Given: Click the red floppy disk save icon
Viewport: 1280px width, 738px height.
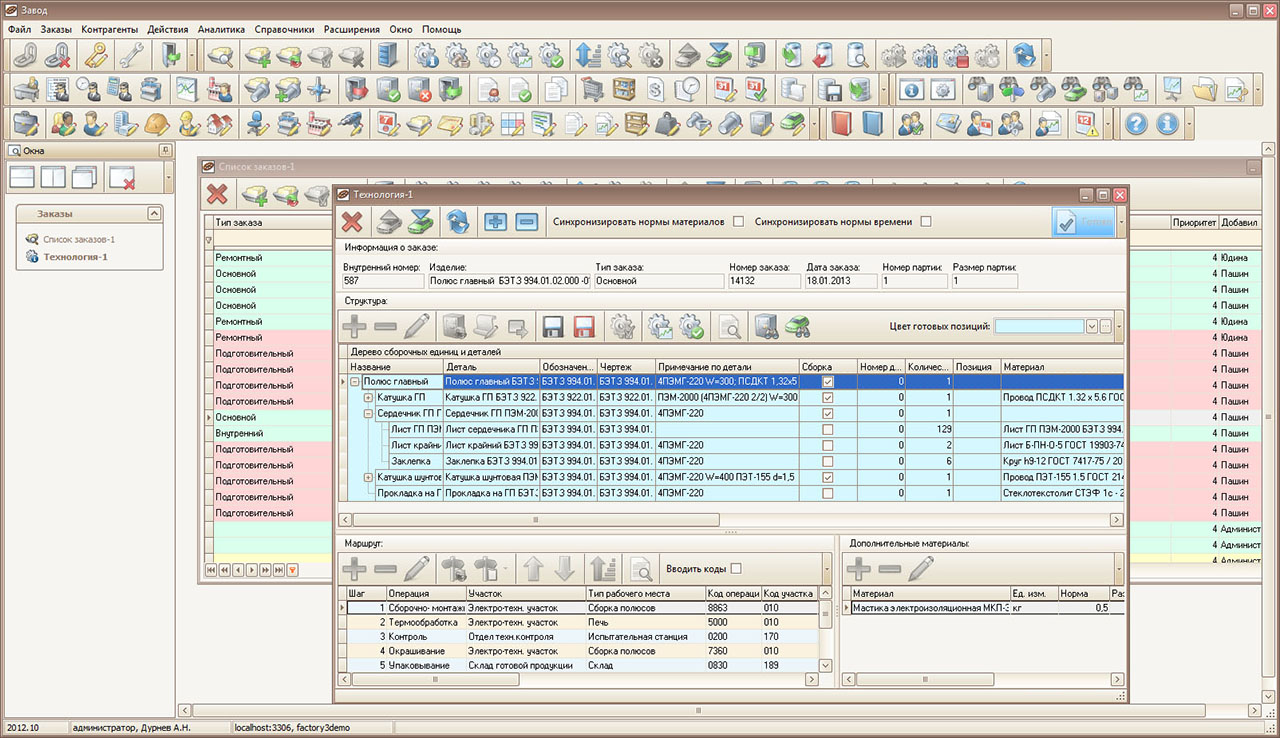Looking at the screenshot, I should point(584,326).
